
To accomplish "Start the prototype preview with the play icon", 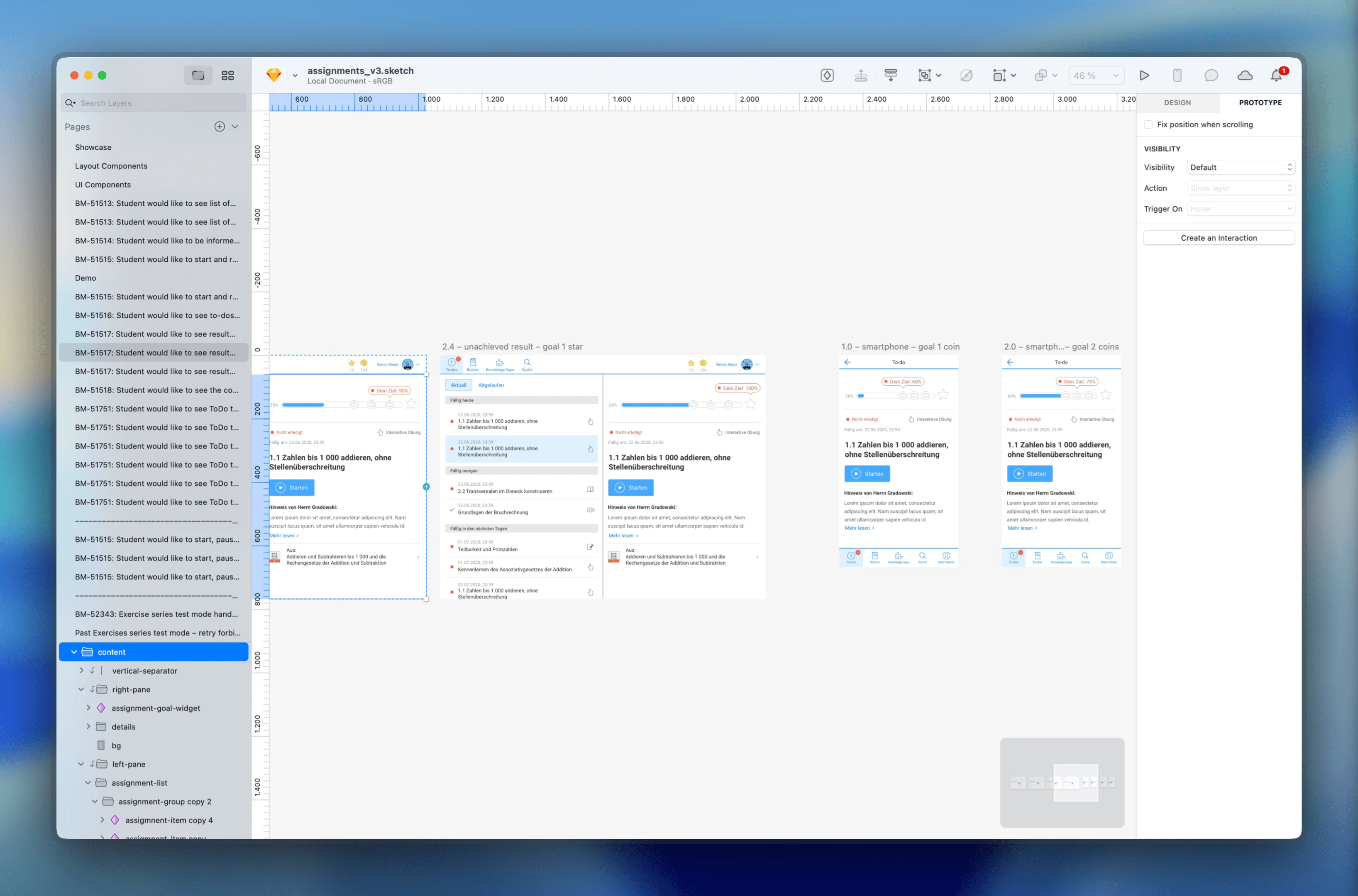I will [1144, 75].
